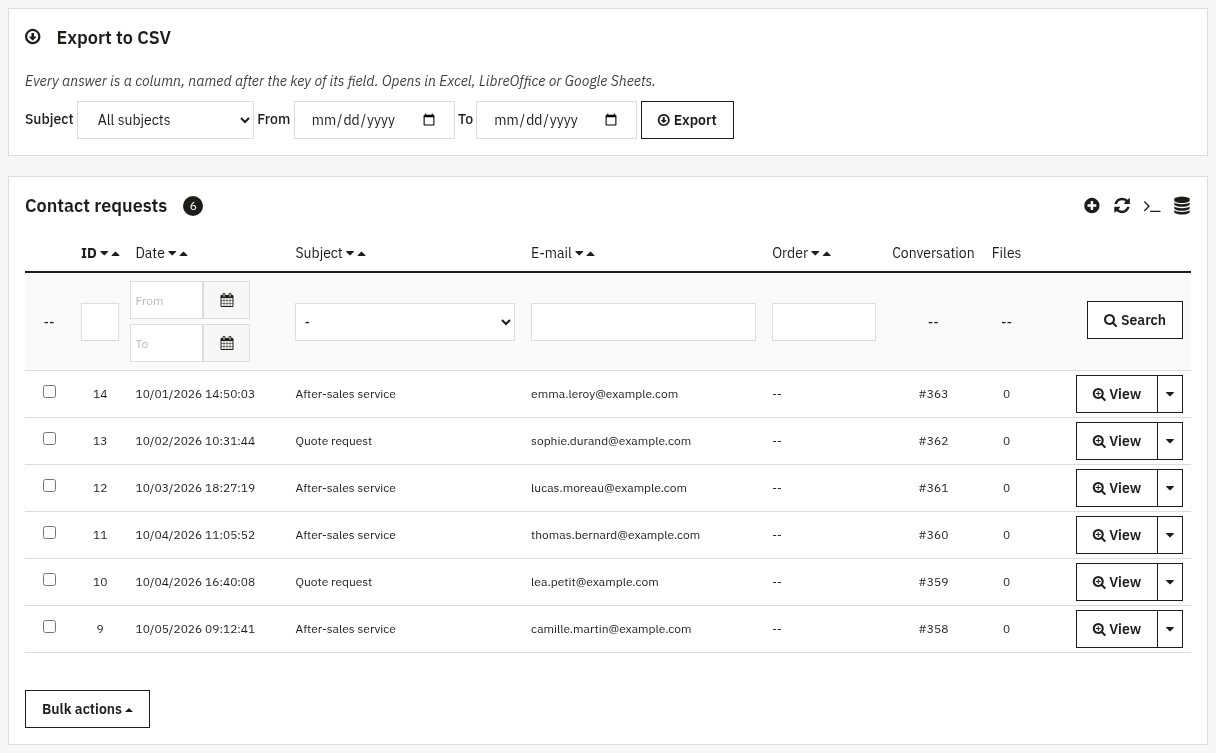This screenshot has width=1216, height=753.
Task: Sort Subject column descending
Action: tap(350, 254)
